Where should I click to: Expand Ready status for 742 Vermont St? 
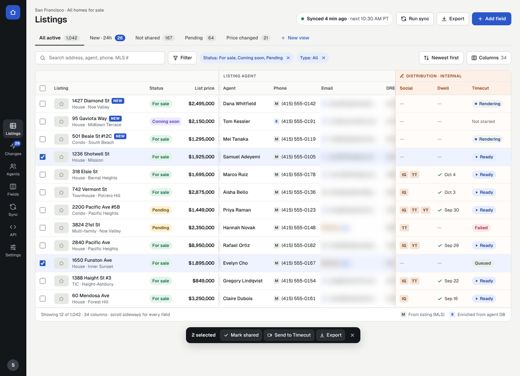coord(484,192)
